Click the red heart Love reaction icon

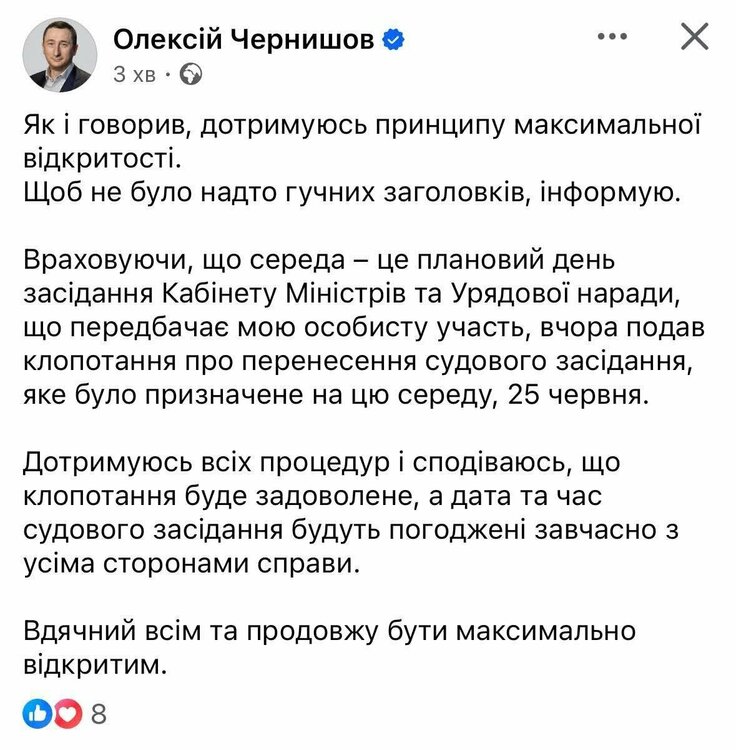coord(66,714)
